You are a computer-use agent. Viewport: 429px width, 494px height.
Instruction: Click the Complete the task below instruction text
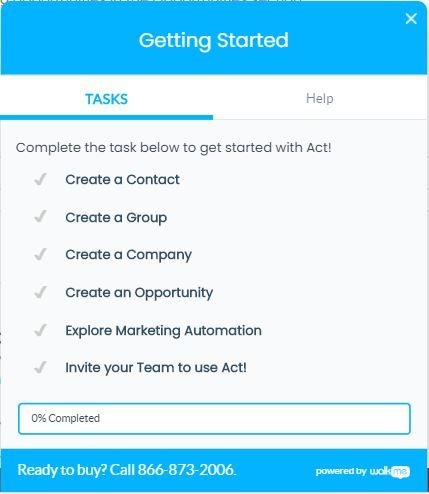174,147
